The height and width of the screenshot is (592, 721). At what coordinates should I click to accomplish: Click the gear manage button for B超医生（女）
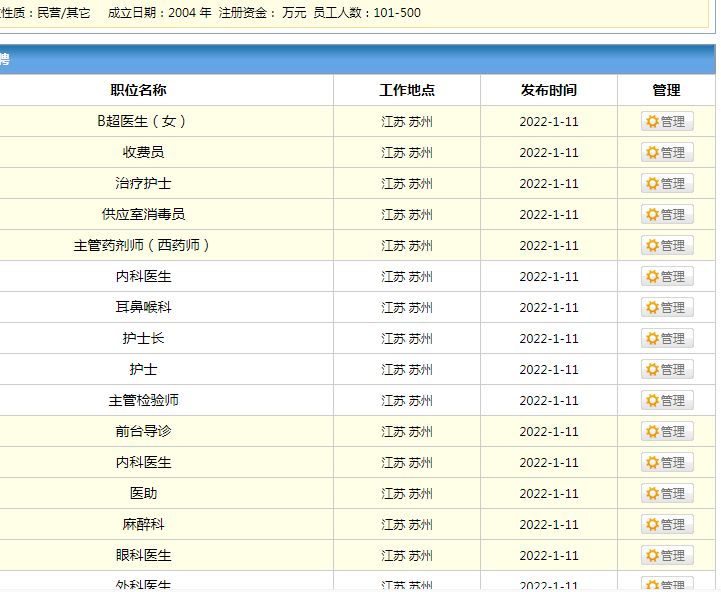667,121
